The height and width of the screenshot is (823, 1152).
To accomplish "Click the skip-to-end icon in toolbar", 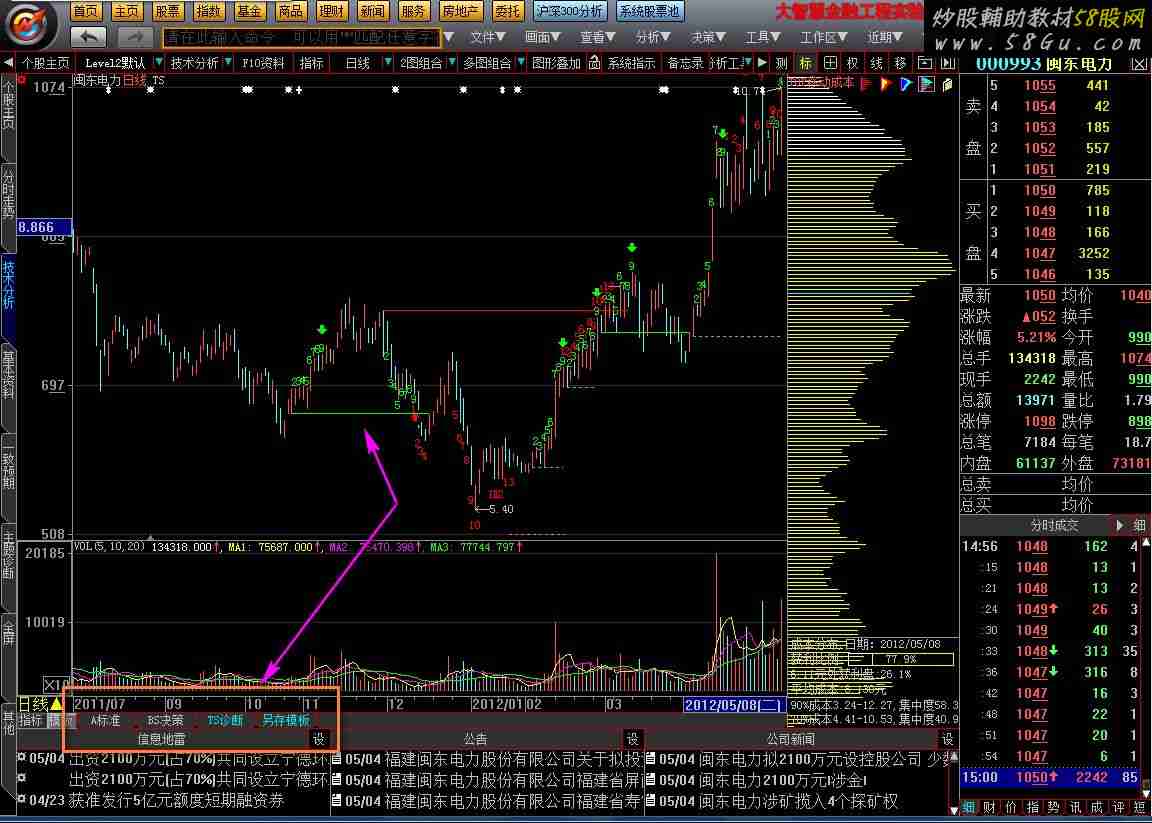I will pyautogui.click(x=947, y=63).
